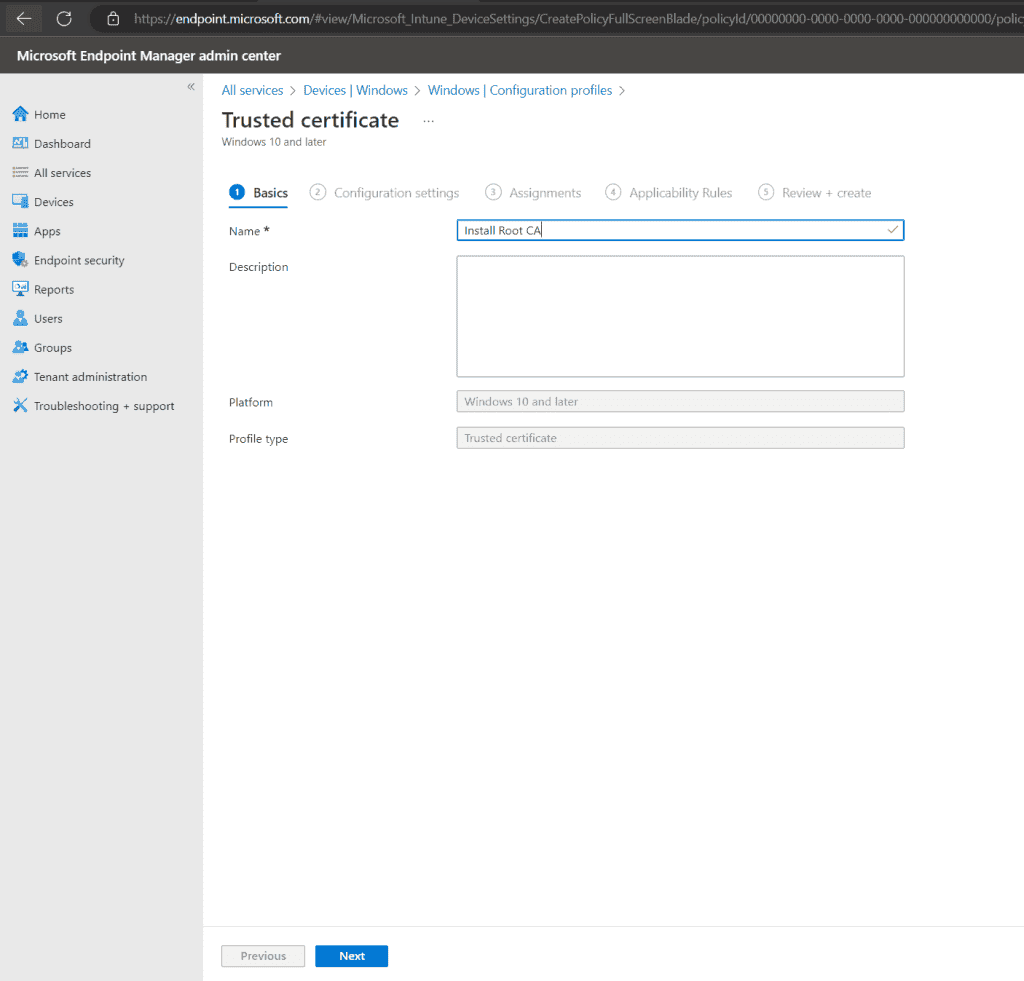Switch to the Assignments step
Viewport: 1024px width, 981px height.
tap(545, 192)
